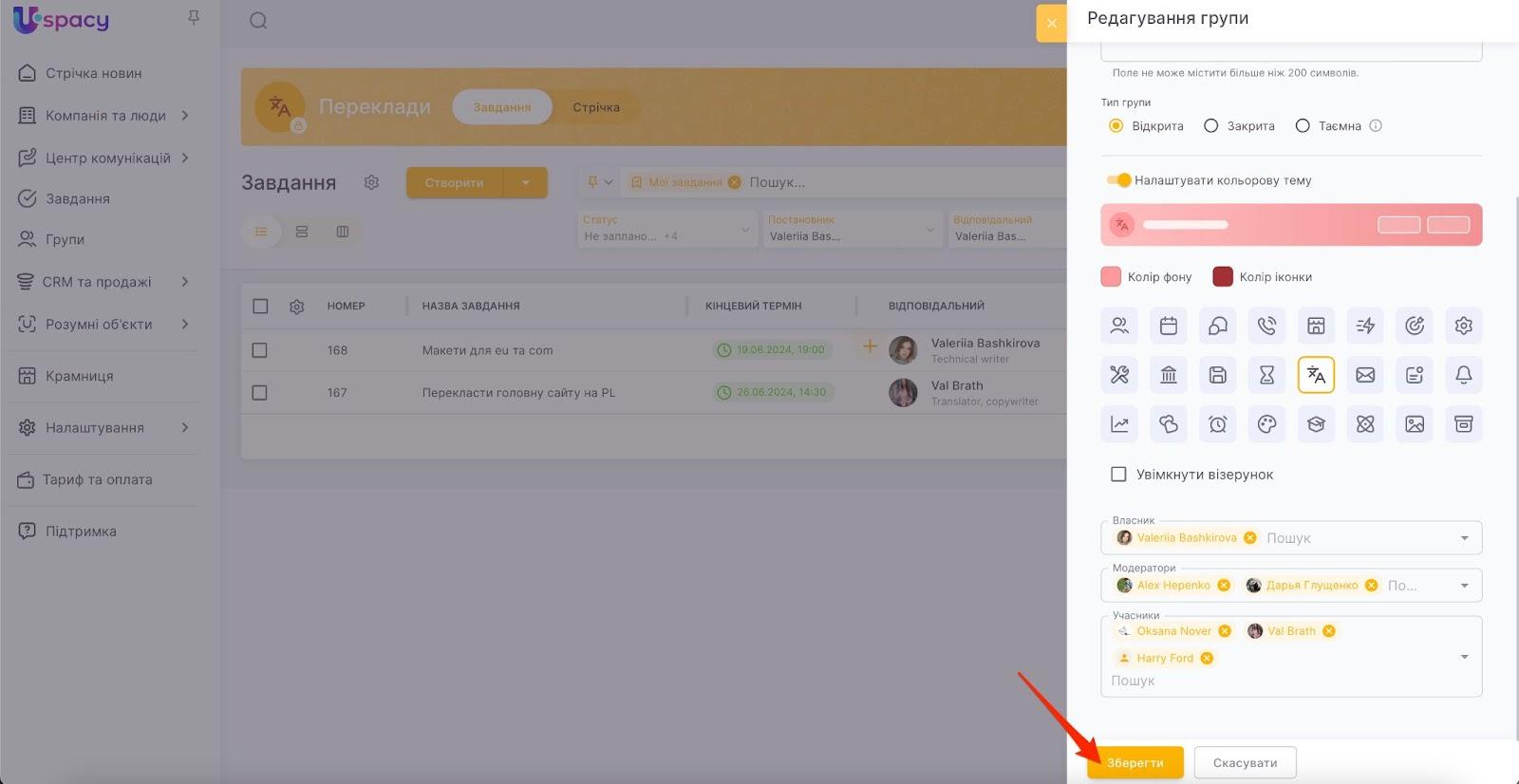Image resolution: width=1519 pixels, height=784 pixels.
Task: Choose the hourglass group icon
Action: [1267, 375]
